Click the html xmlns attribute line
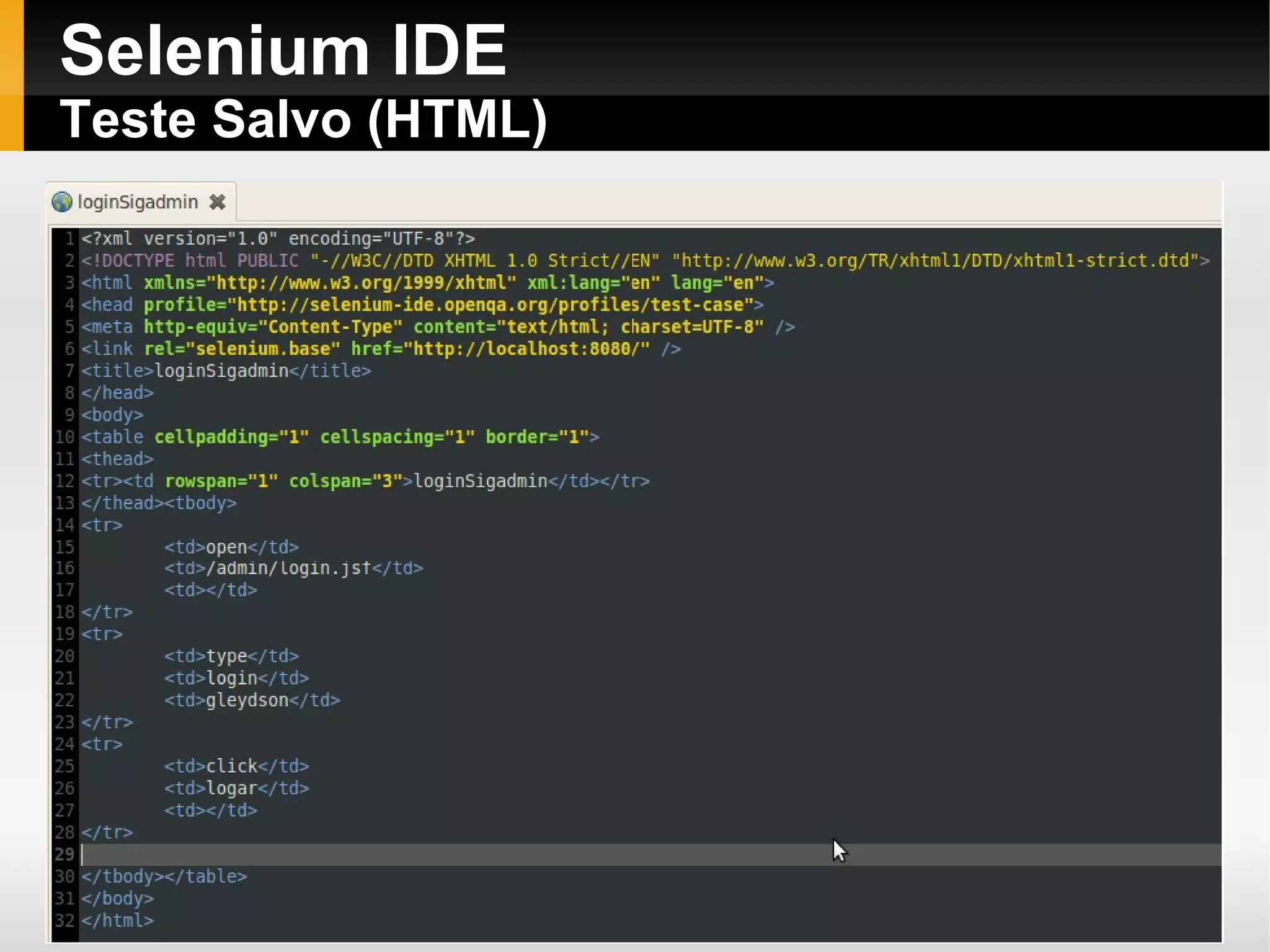Image resolution: width=1270 pixels, height=952 pixels. [428, 283]
